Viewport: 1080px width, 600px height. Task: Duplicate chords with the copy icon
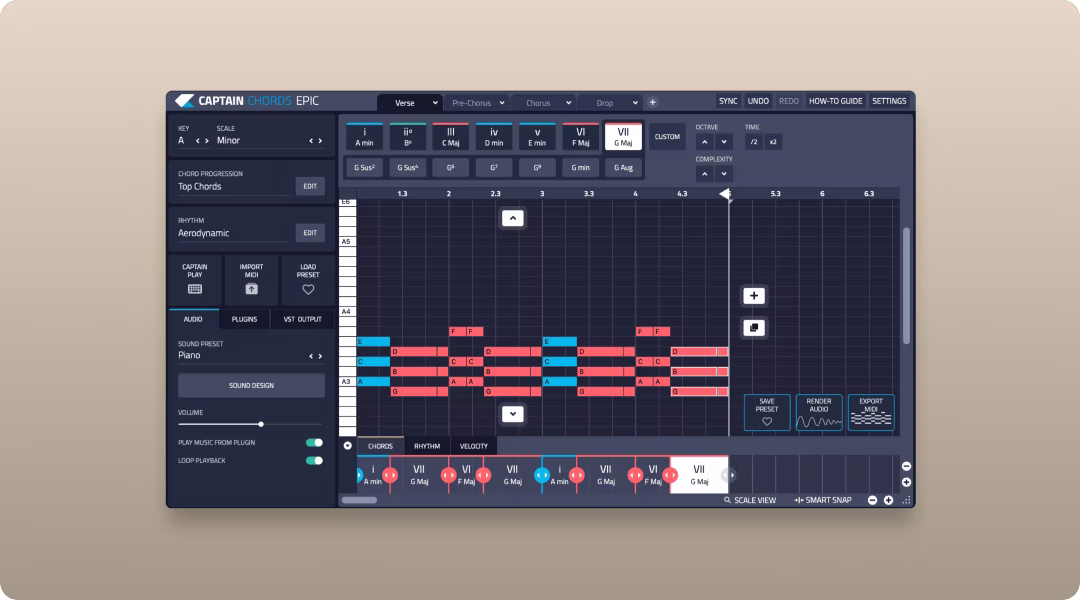tap(754, 328)
